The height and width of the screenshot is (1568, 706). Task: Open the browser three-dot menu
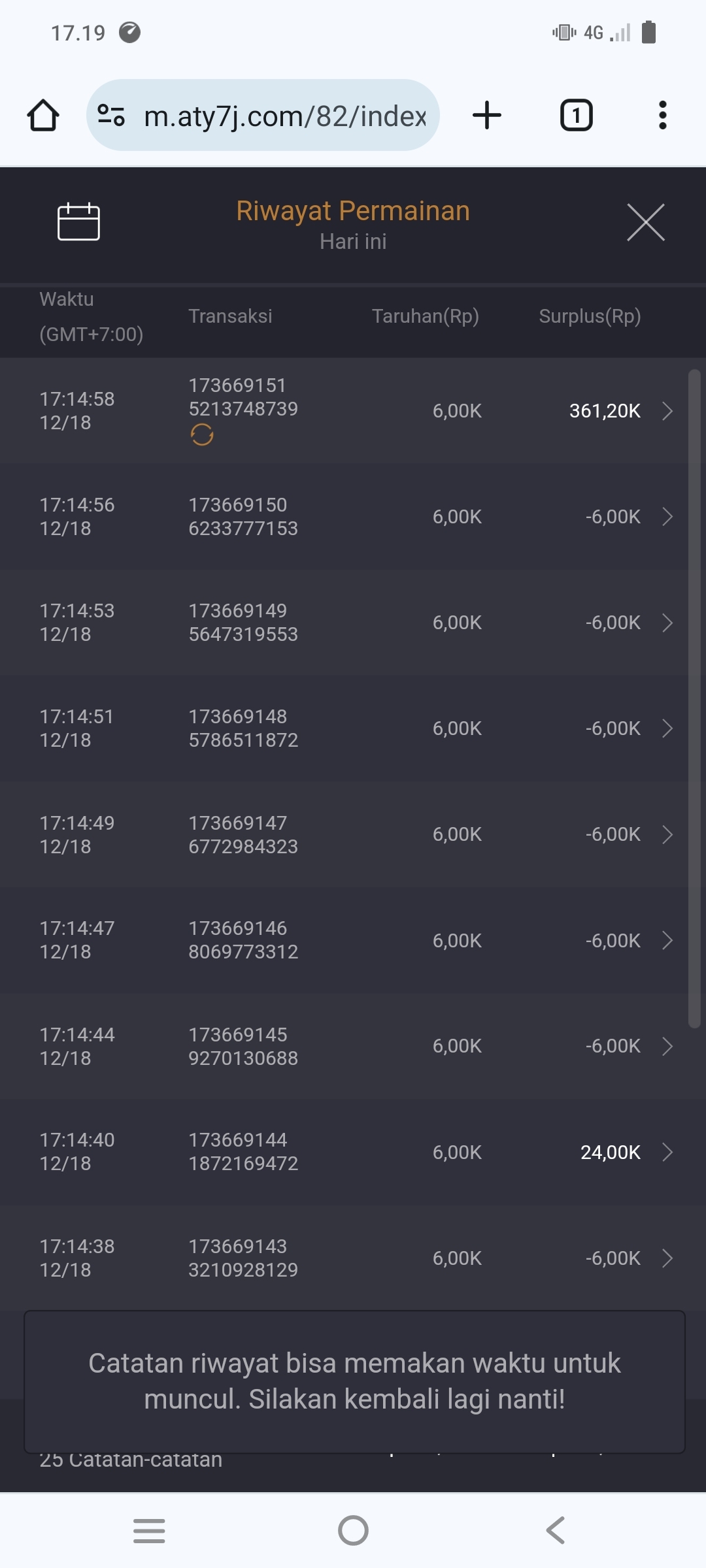pyautogui.click(x=662, y=116)
